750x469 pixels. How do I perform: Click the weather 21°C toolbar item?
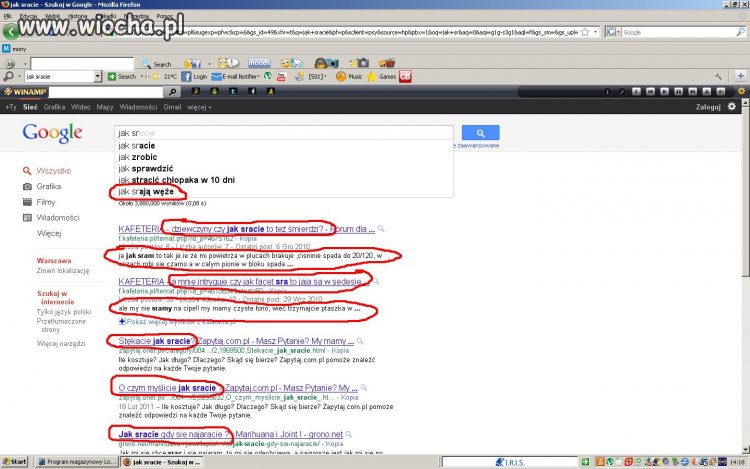(165, 76)
